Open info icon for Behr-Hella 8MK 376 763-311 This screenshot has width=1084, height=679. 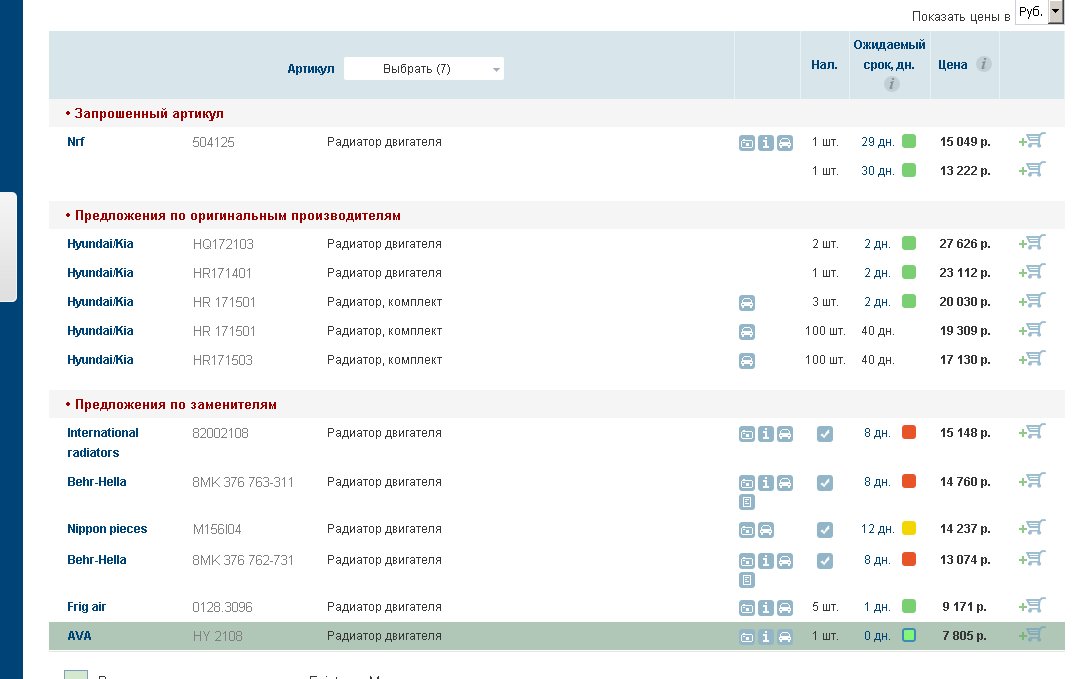[765, 483]
